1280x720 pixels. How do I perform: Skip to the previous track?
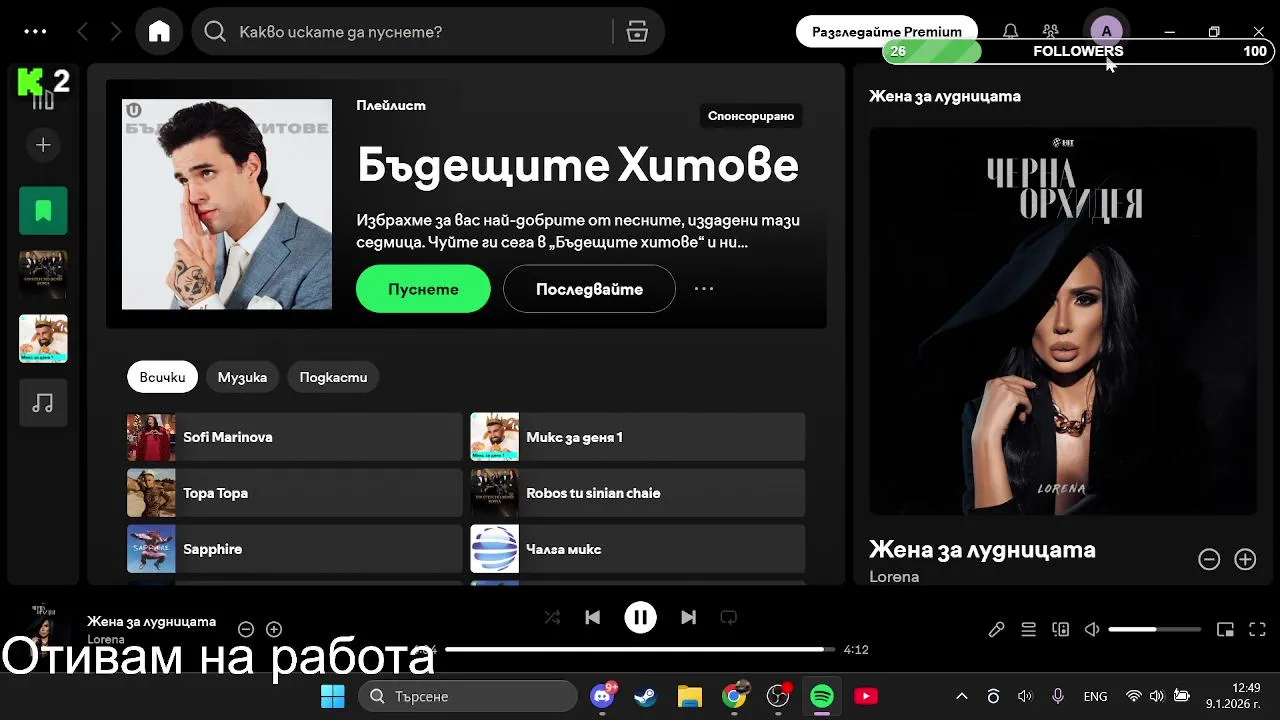(x=592, y=617)
